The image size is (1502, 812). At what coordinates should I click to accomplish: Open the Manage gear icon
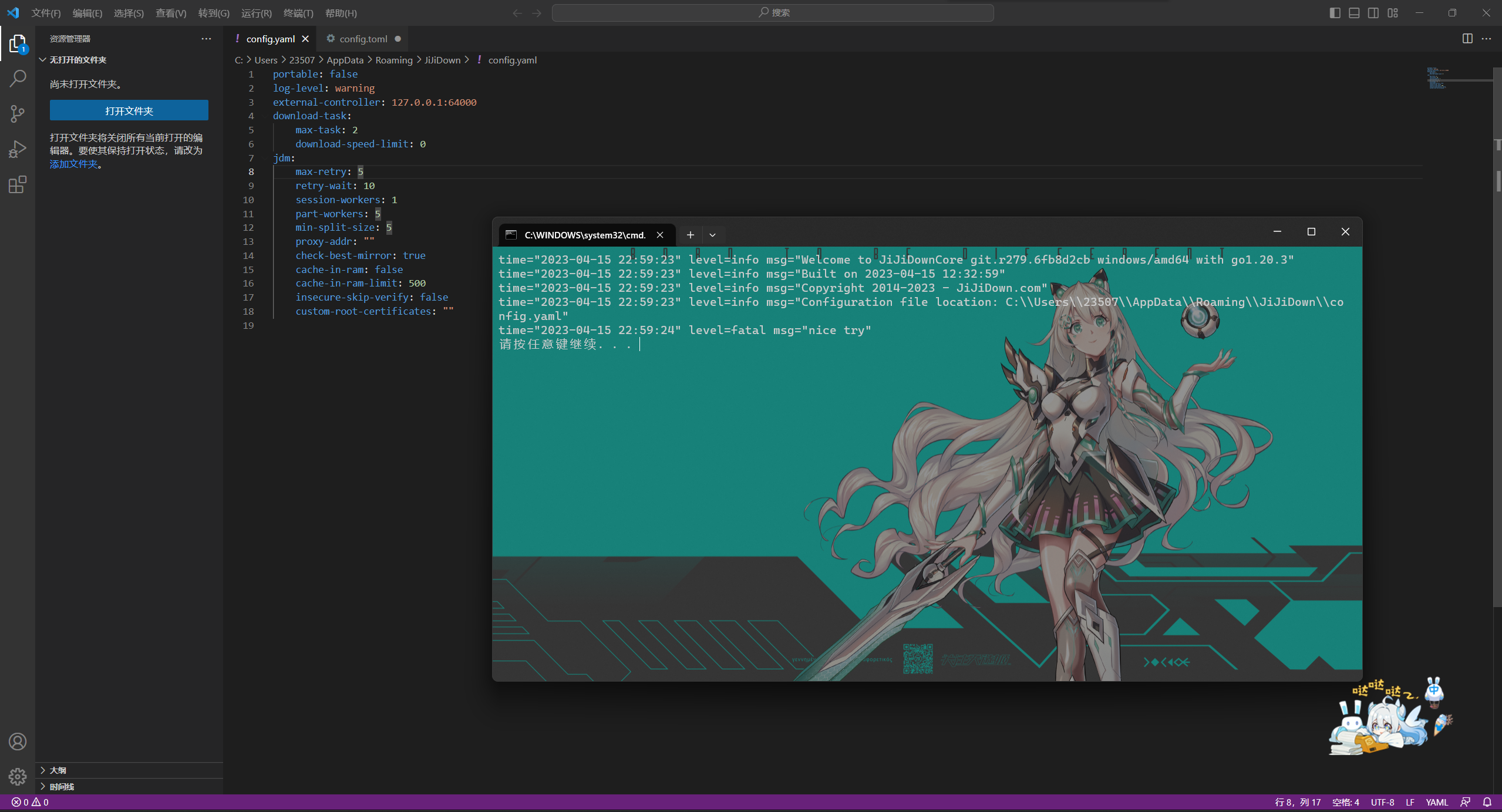(x=18, y=777)
